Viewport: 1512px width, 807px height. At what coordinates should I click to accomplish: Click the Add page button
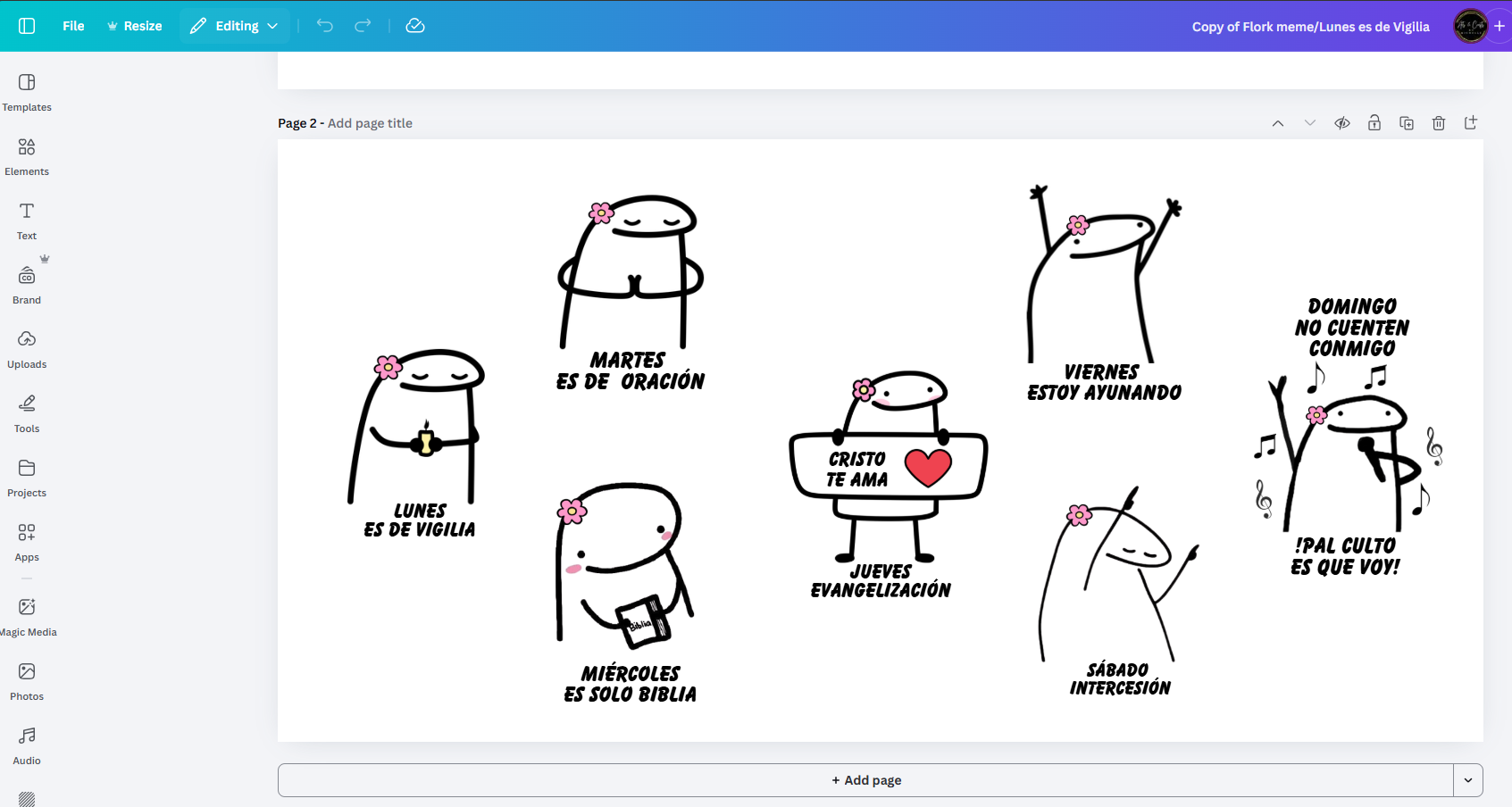(x=865, y=780)
